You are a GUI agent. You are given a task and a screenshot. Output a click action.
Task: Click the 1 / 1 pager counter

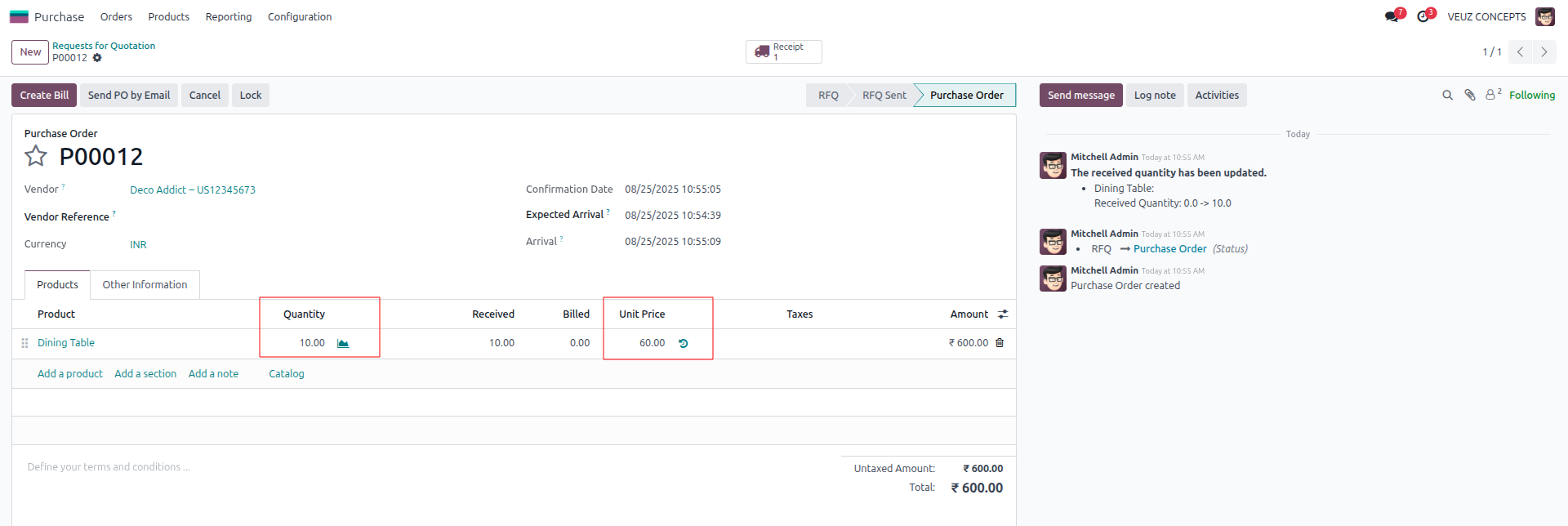[x=1491, y=52]
